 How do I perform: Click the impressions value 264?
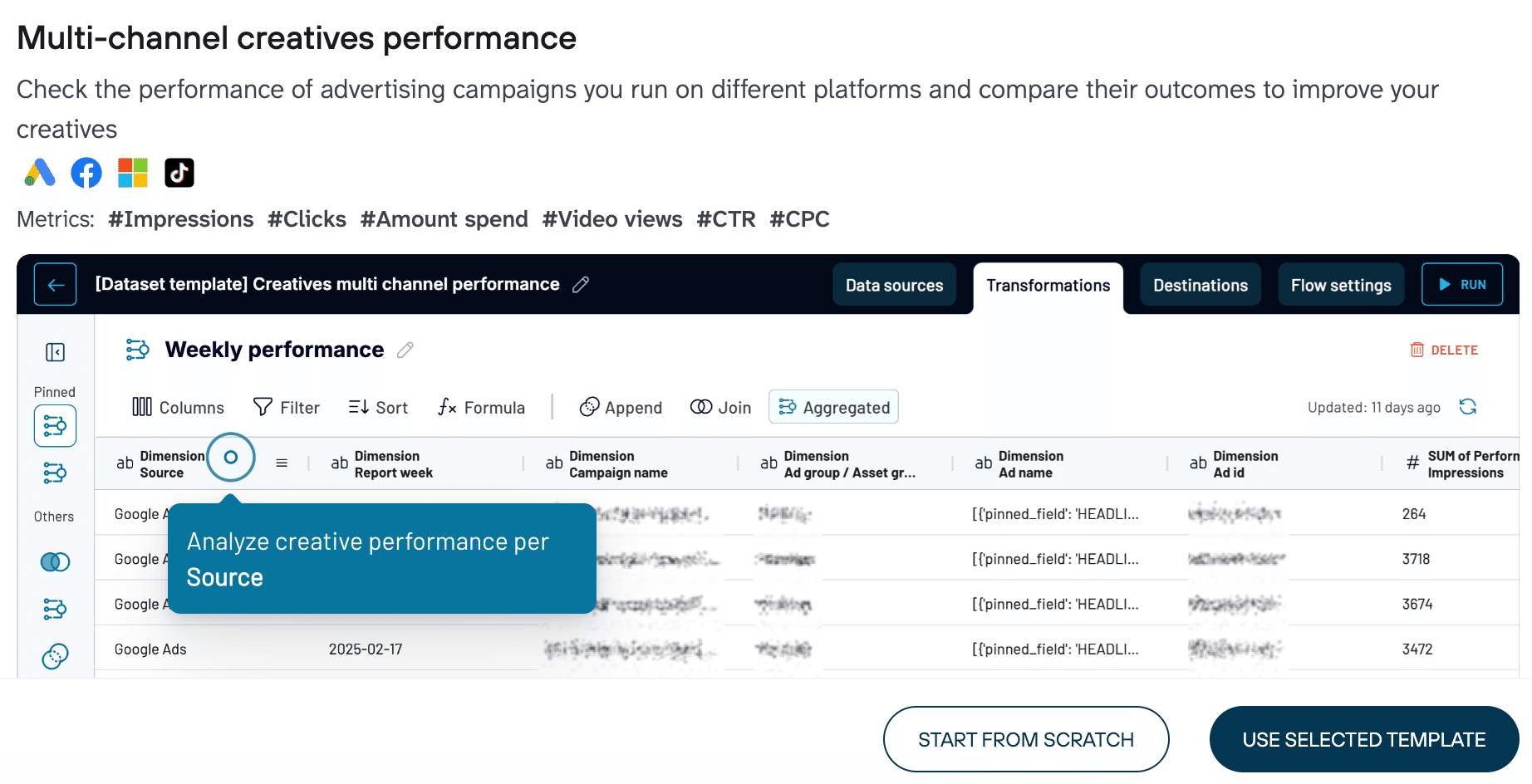click(x=1414, y=514)
